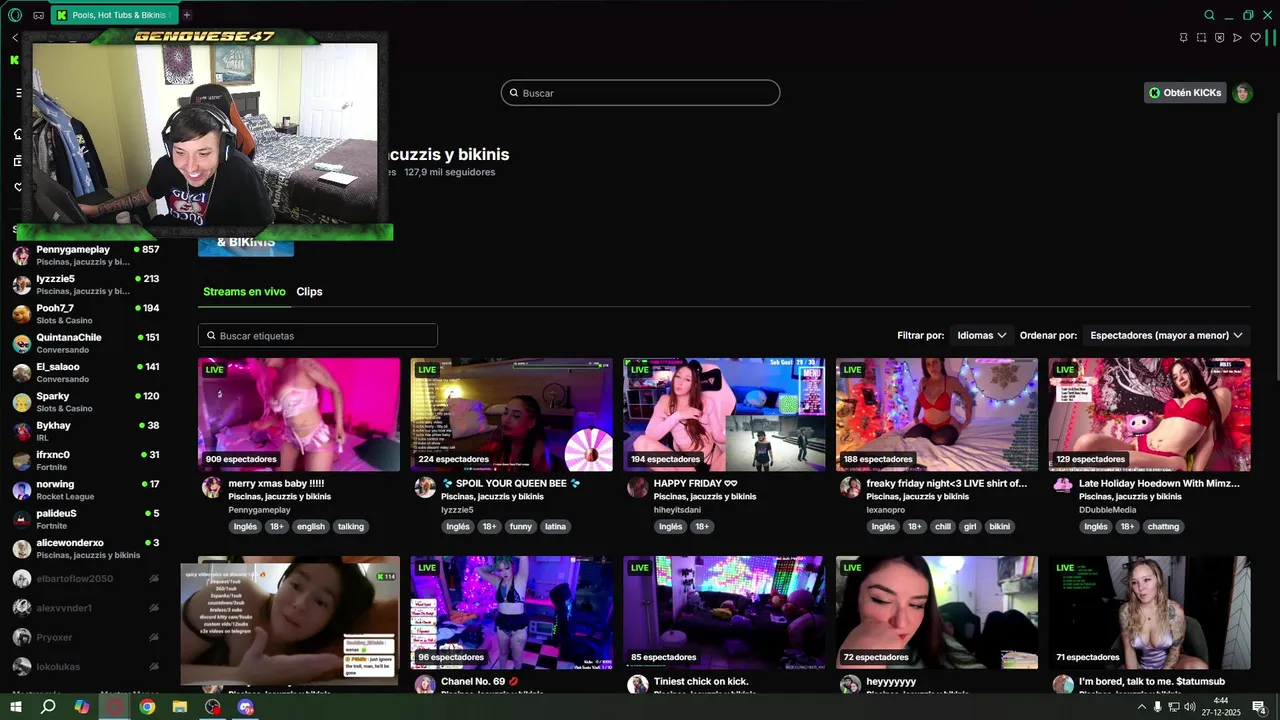The height and width of the screenshot is (720, 1280).
Task: Click the funny tag chip
Action: tap(521, 527)
